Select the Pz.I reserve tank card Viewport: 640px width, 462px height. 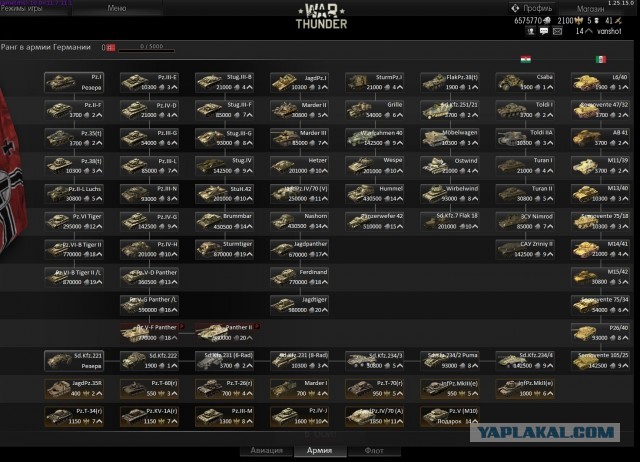pyautogui.click(x=74, y=82)
